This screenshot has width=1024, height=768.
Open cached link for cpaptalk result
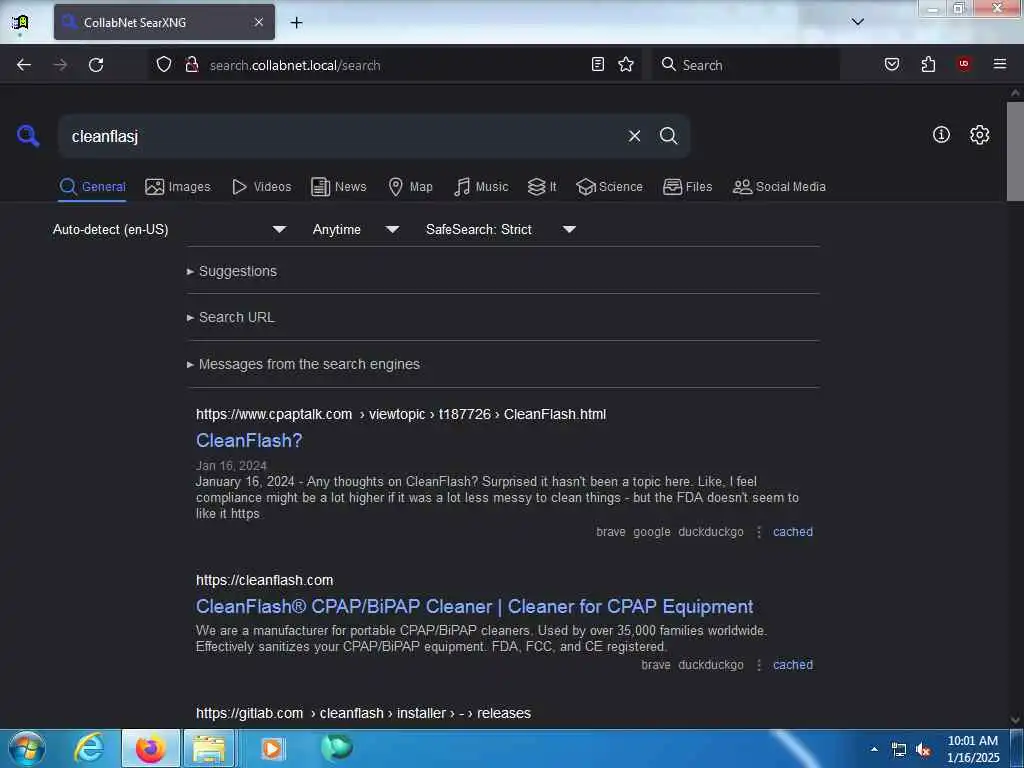pyautogui.click(x=793, y=532)
